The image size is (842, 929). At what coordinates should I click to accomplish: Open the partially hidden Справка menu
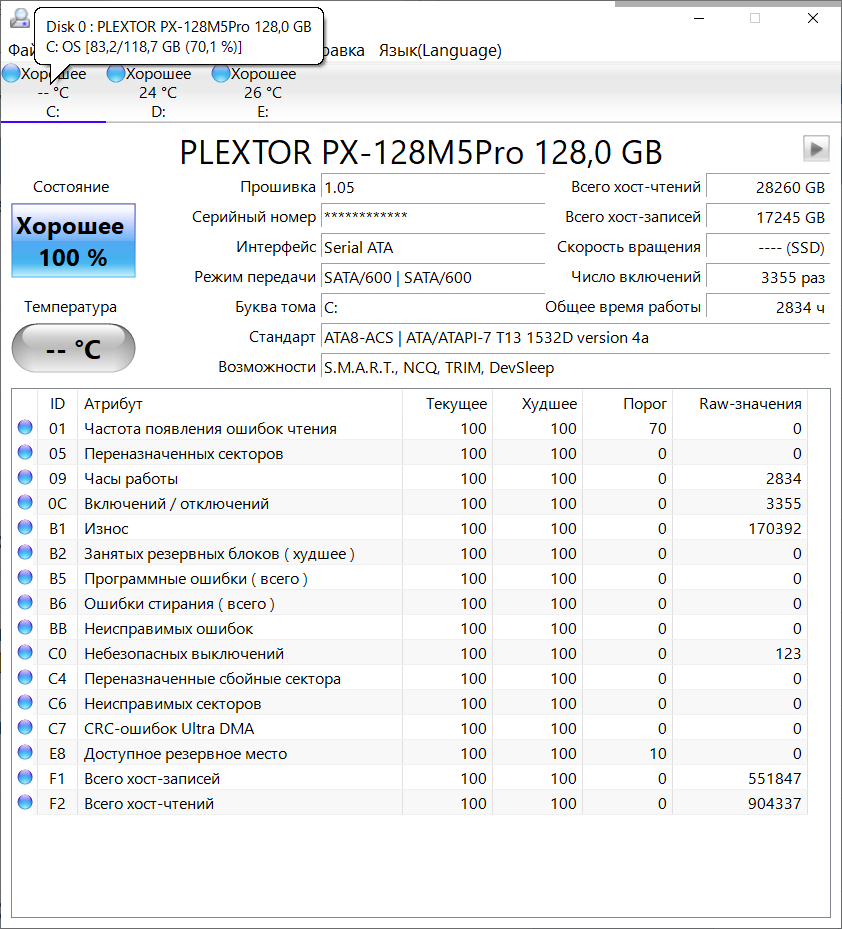point(345,50)
